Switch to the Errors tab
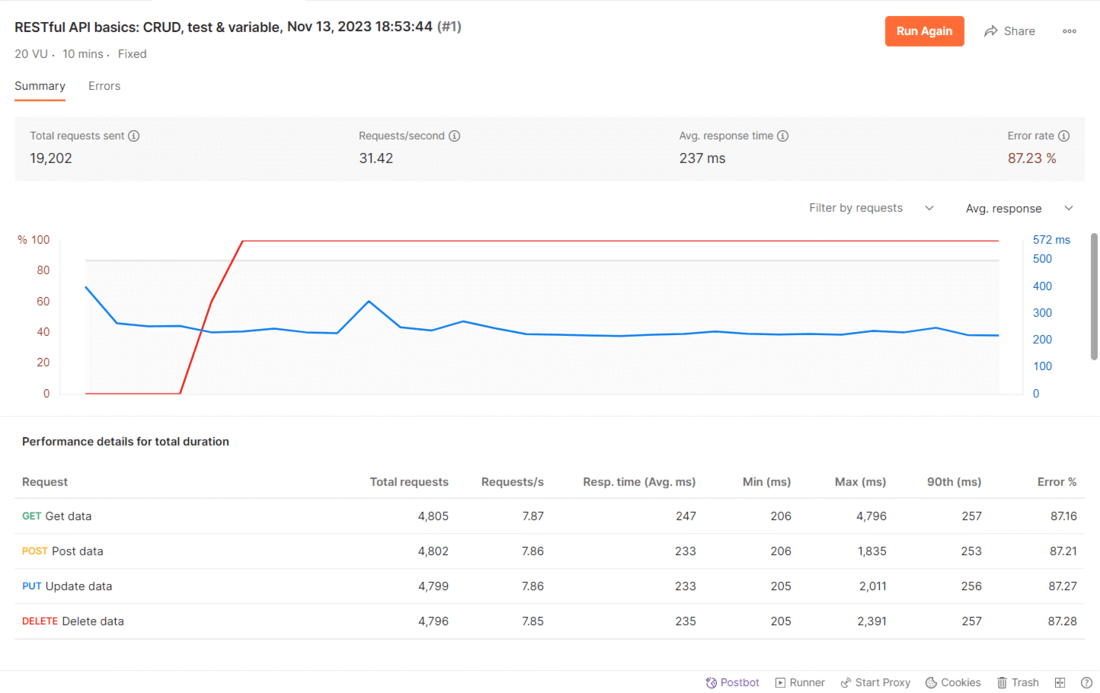 104,86
